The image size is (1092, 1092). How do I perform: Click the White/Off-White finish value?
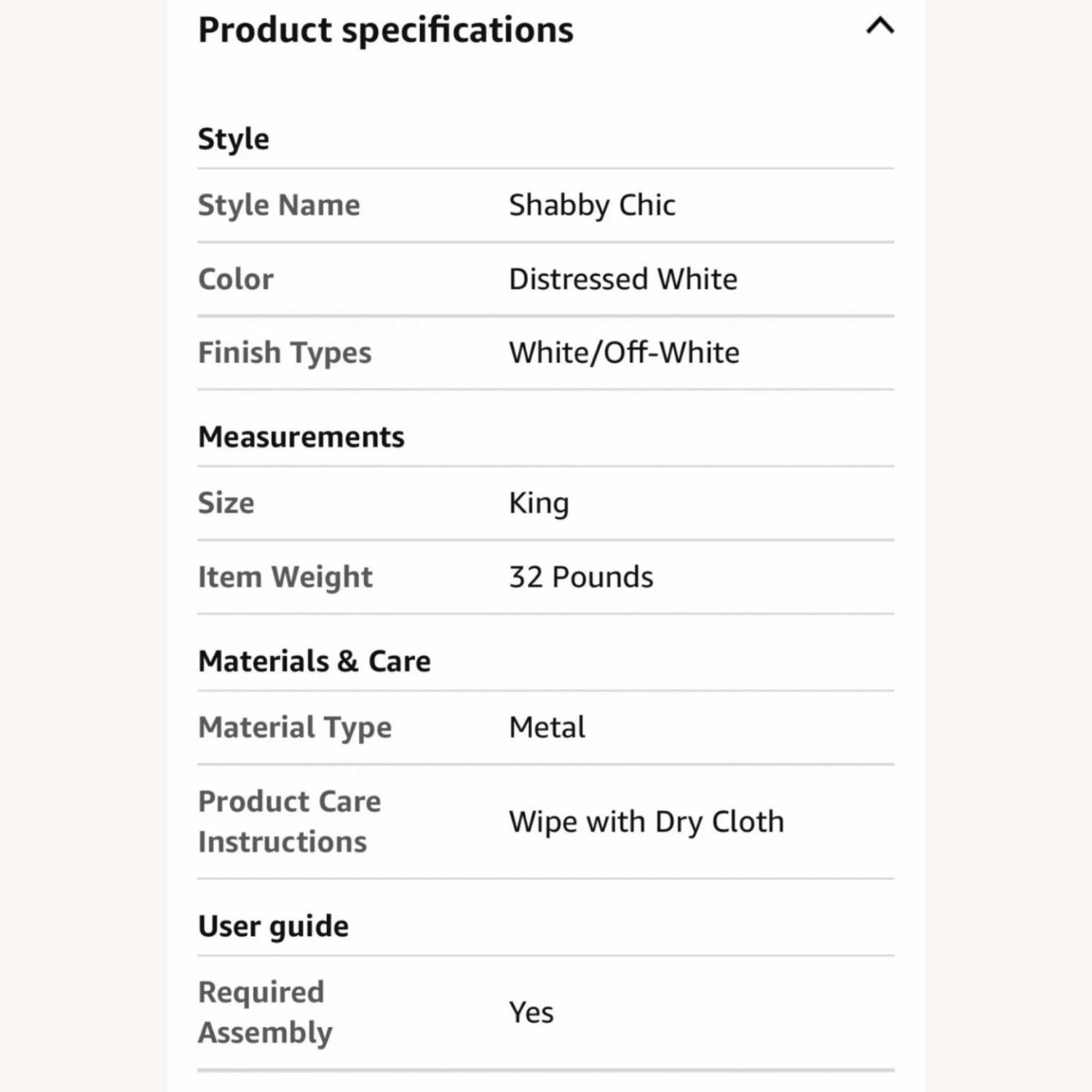(624, 353)
